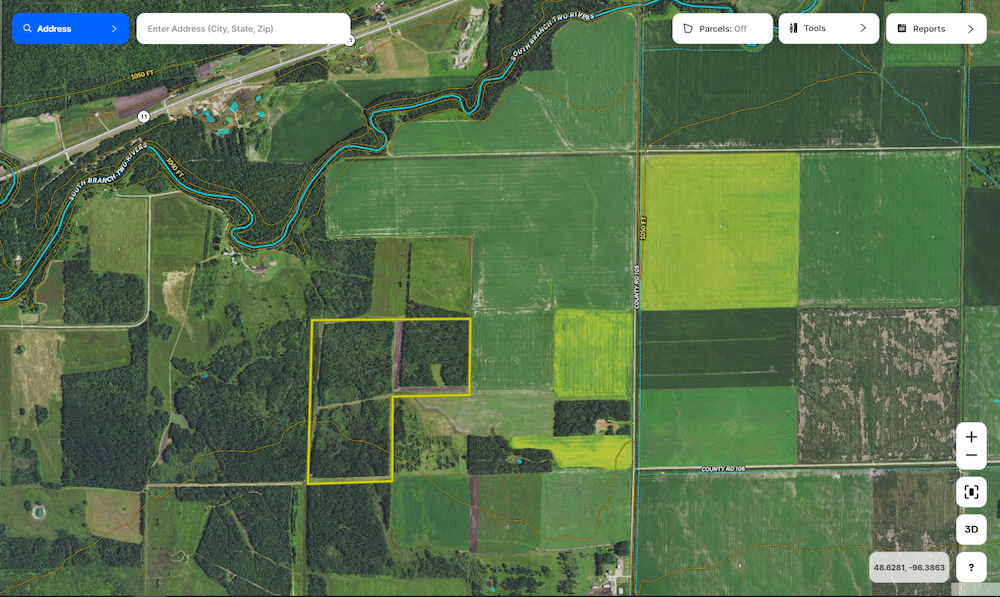Open help with the question mark icon
1000x597 pixels.
[971, 567]
